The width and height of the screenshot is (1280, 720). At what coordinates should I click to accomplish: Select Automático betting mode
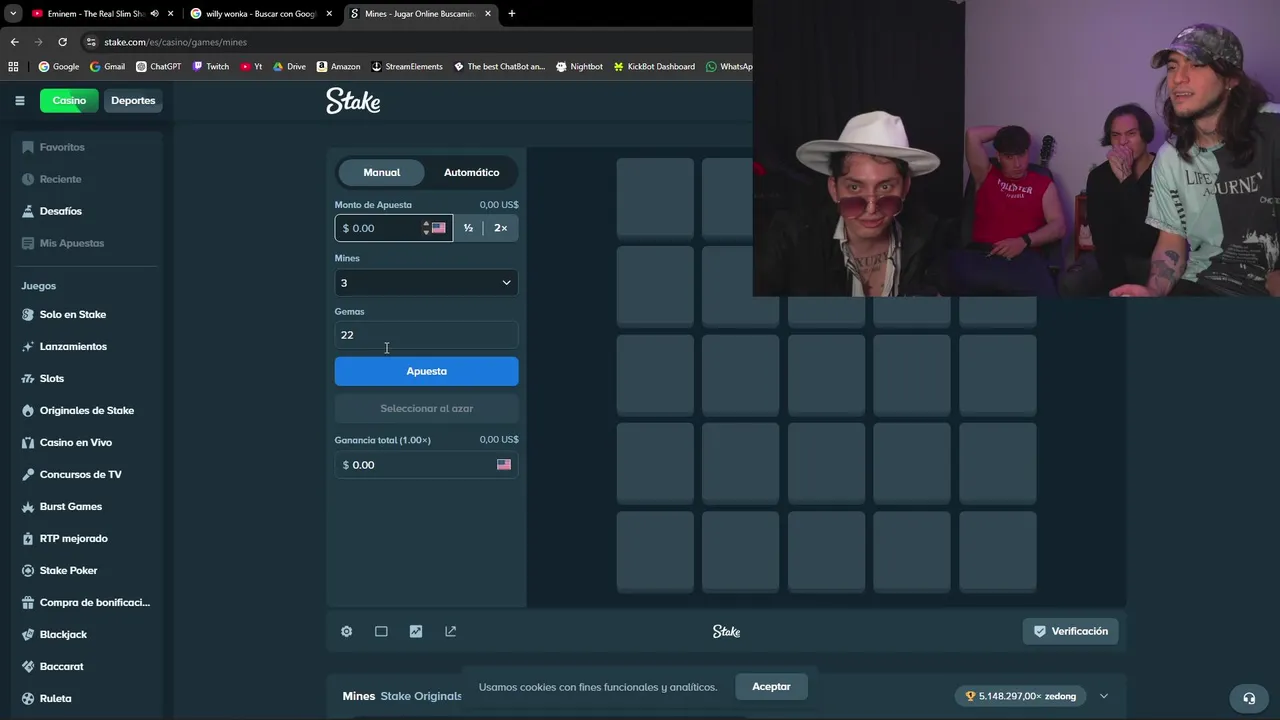(x=471, y=172)
